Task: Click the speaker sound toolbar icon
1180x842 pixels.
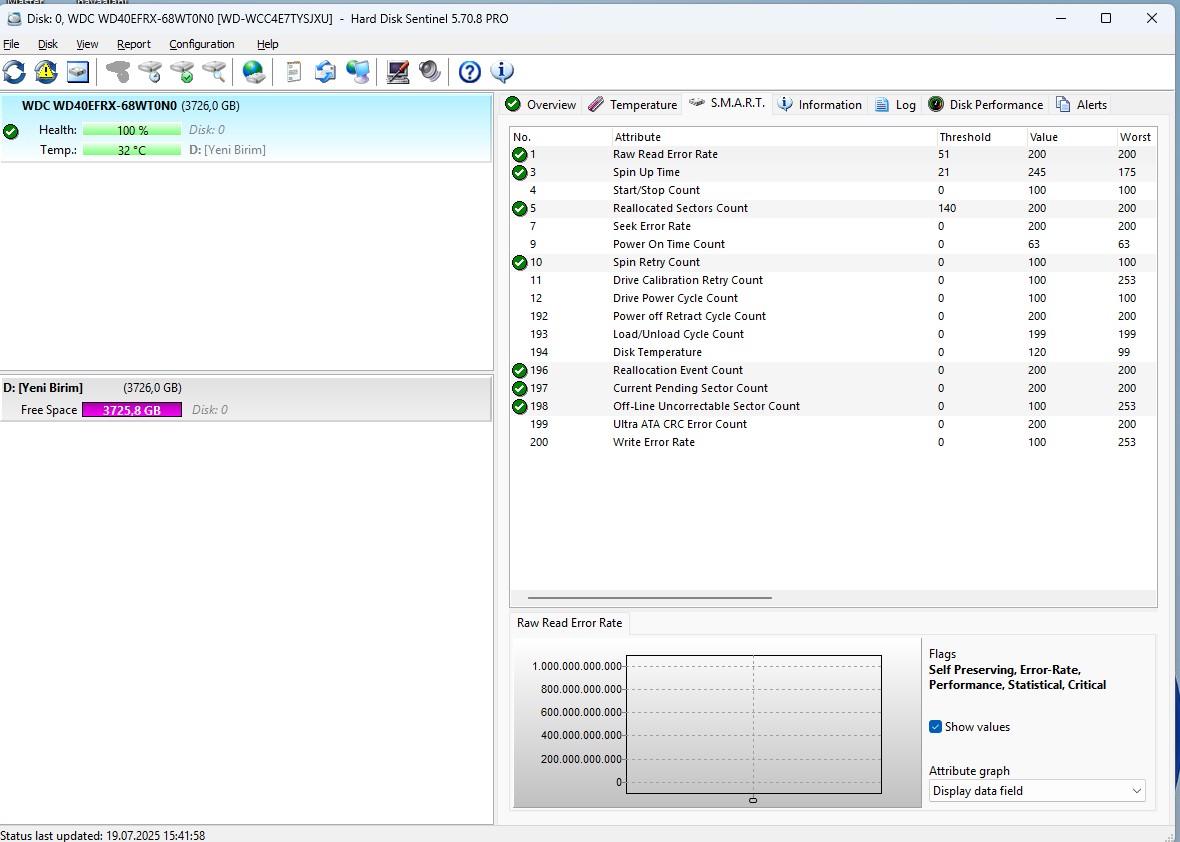Action: 430,72
